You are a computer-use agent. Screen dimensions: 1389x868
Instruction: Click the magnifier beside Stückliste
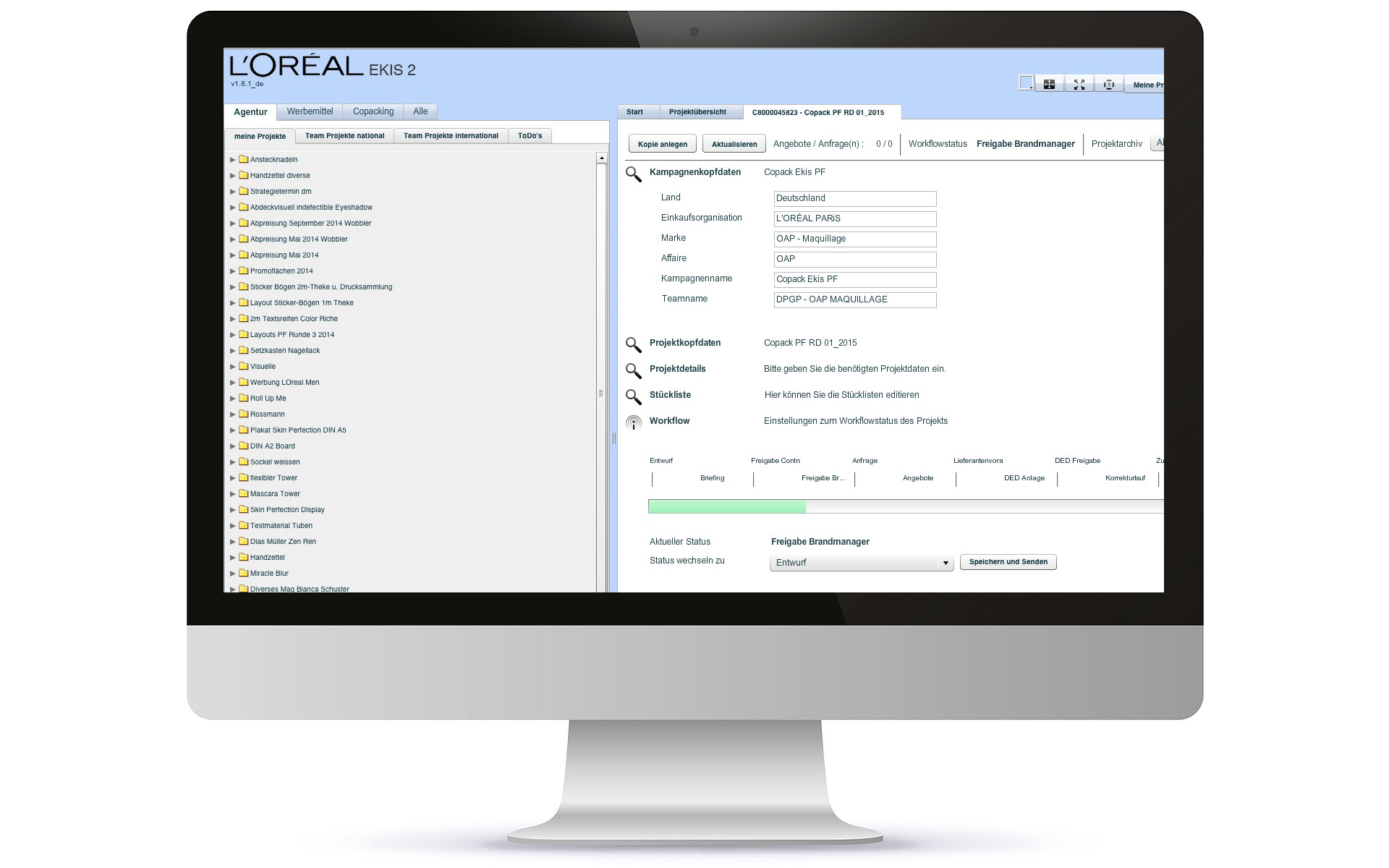click(633, 396)
